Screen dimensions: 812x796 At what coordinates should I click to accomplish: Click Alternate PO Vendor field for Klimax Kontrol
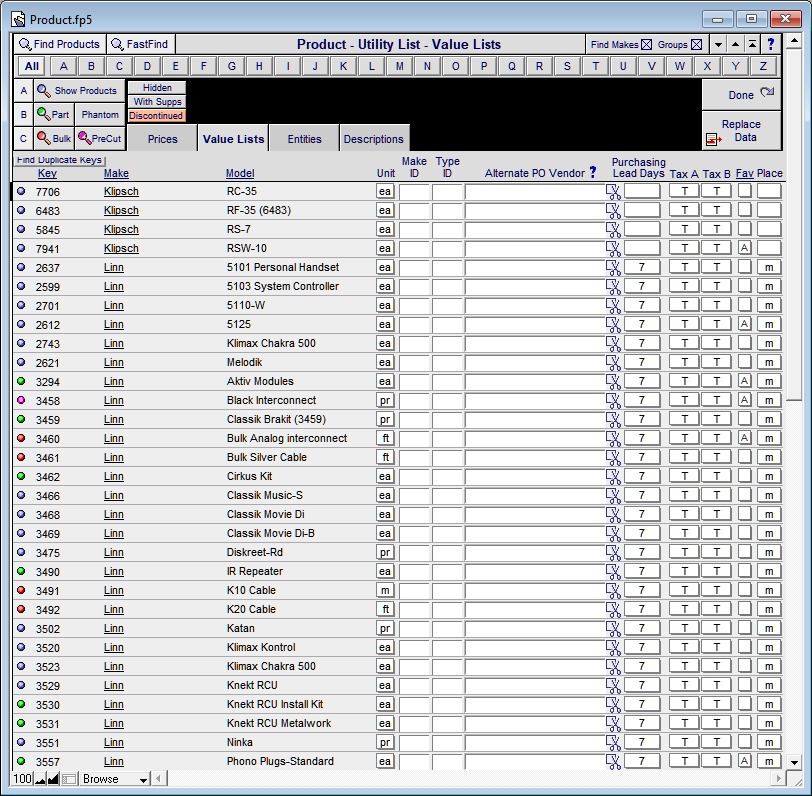point(535,647)
